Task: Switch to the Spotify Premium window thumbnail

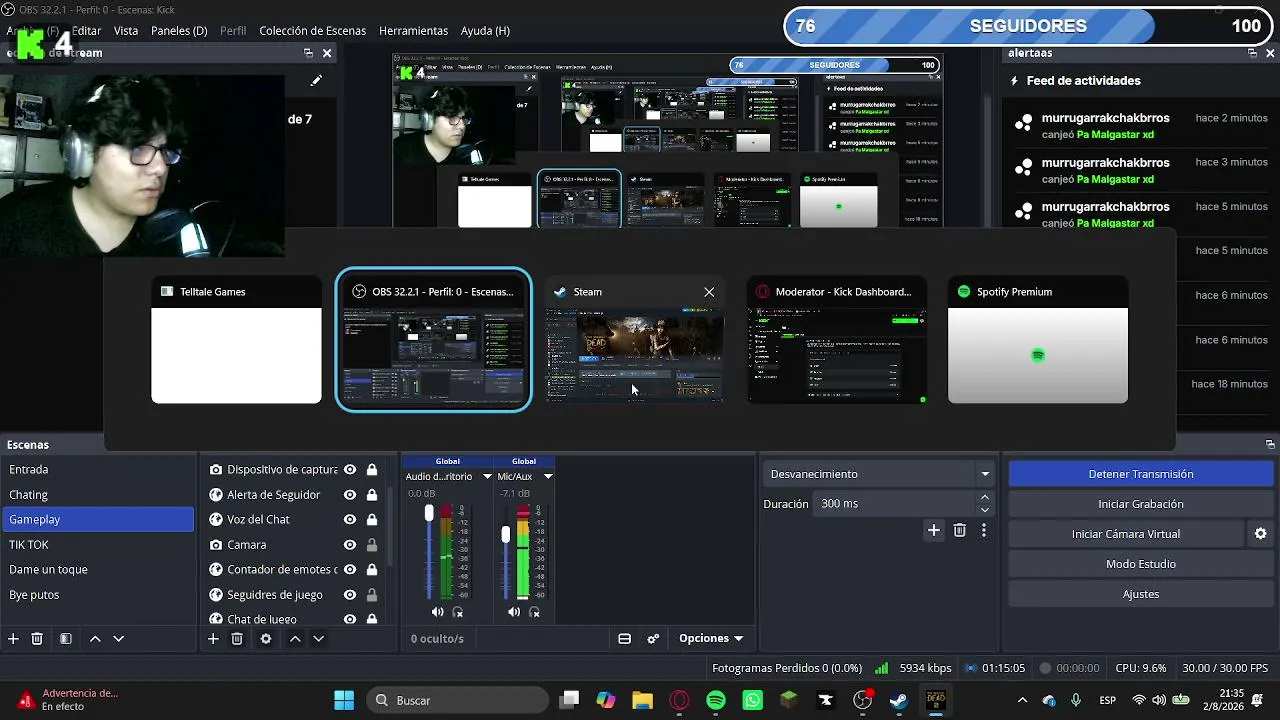Action: (1038, 340)
